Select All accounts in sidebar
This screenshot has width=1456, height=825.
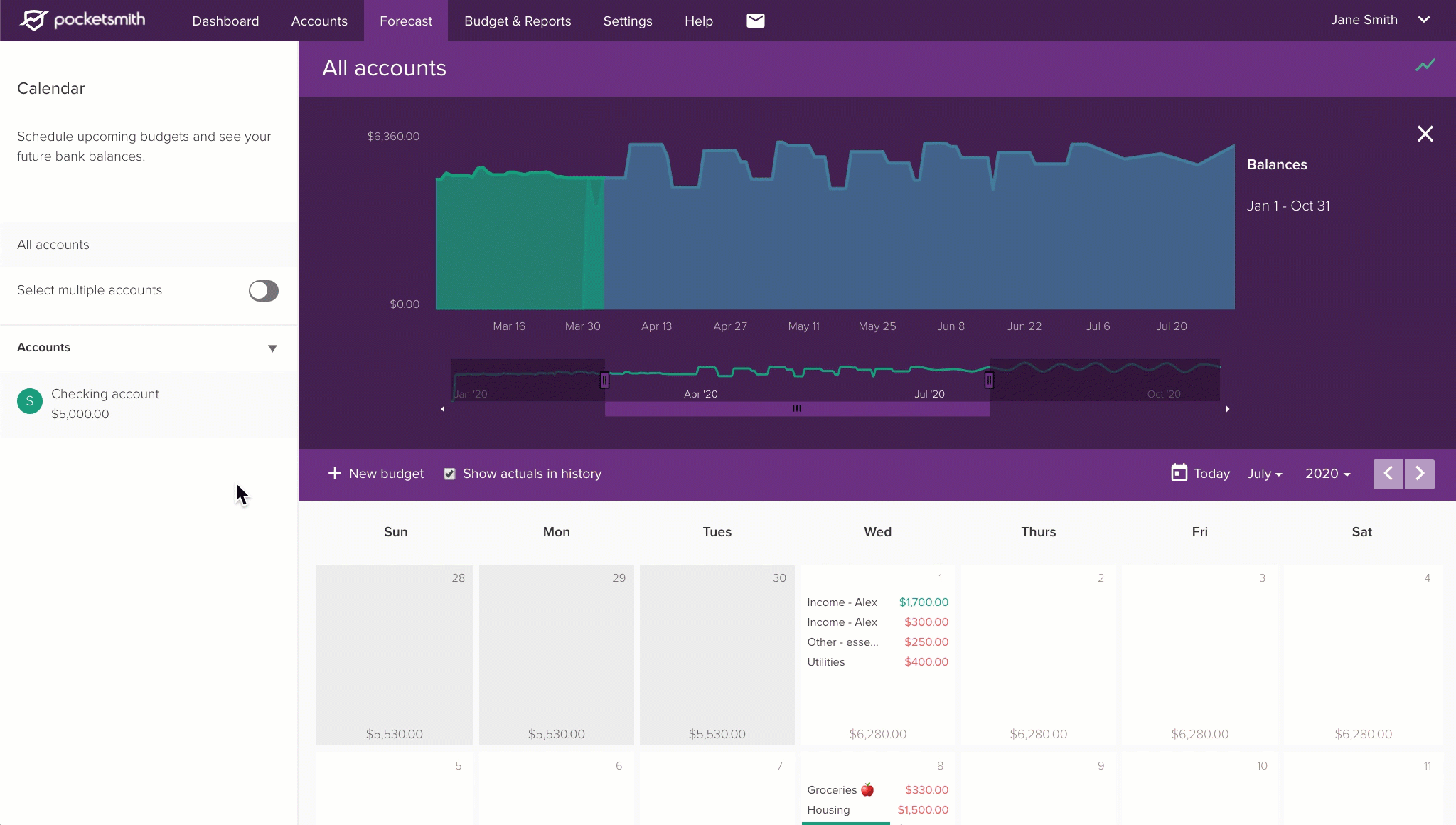click(53, 245)
